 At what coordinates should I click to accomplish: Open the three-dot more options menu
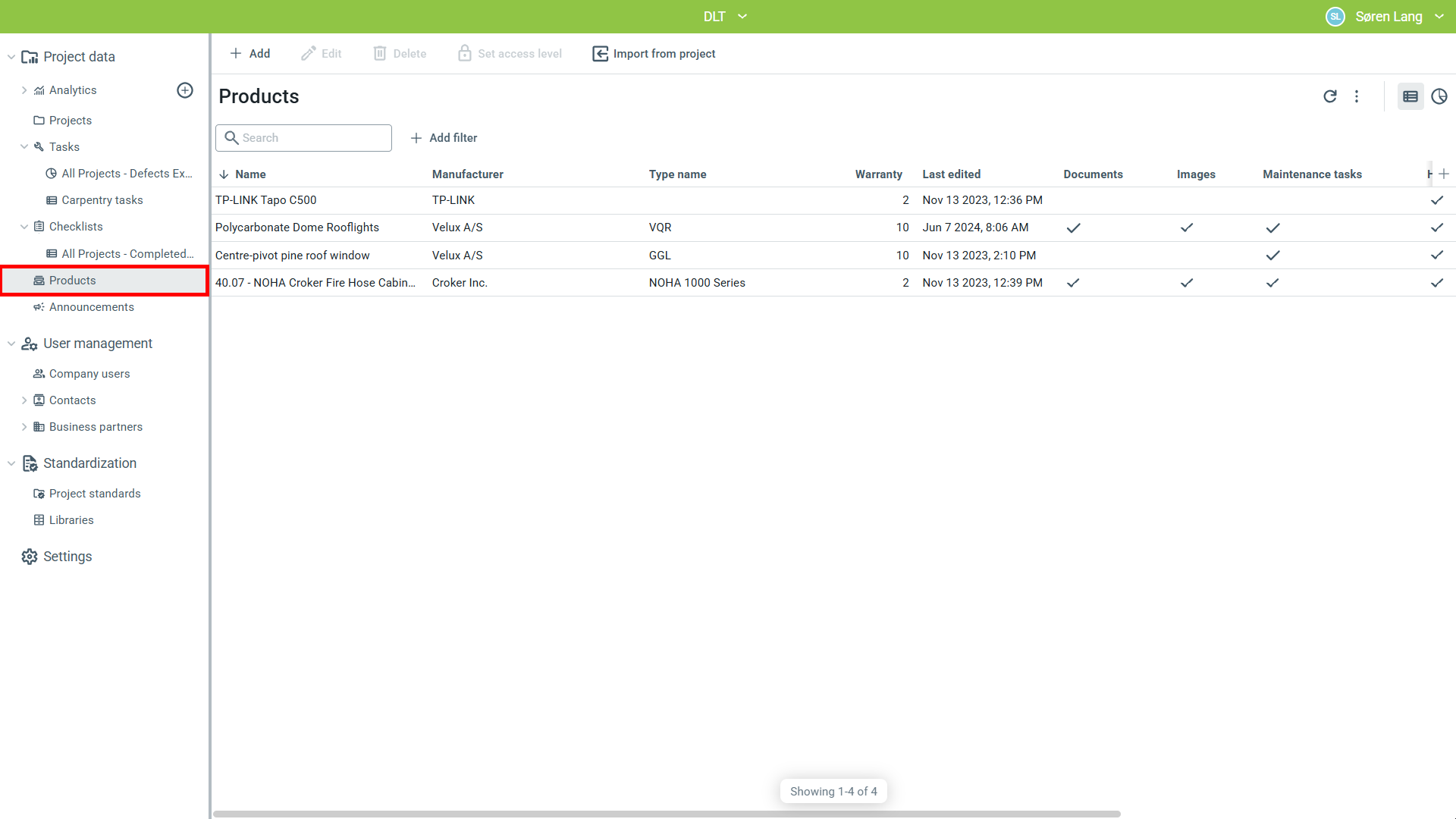(1357, 96)
